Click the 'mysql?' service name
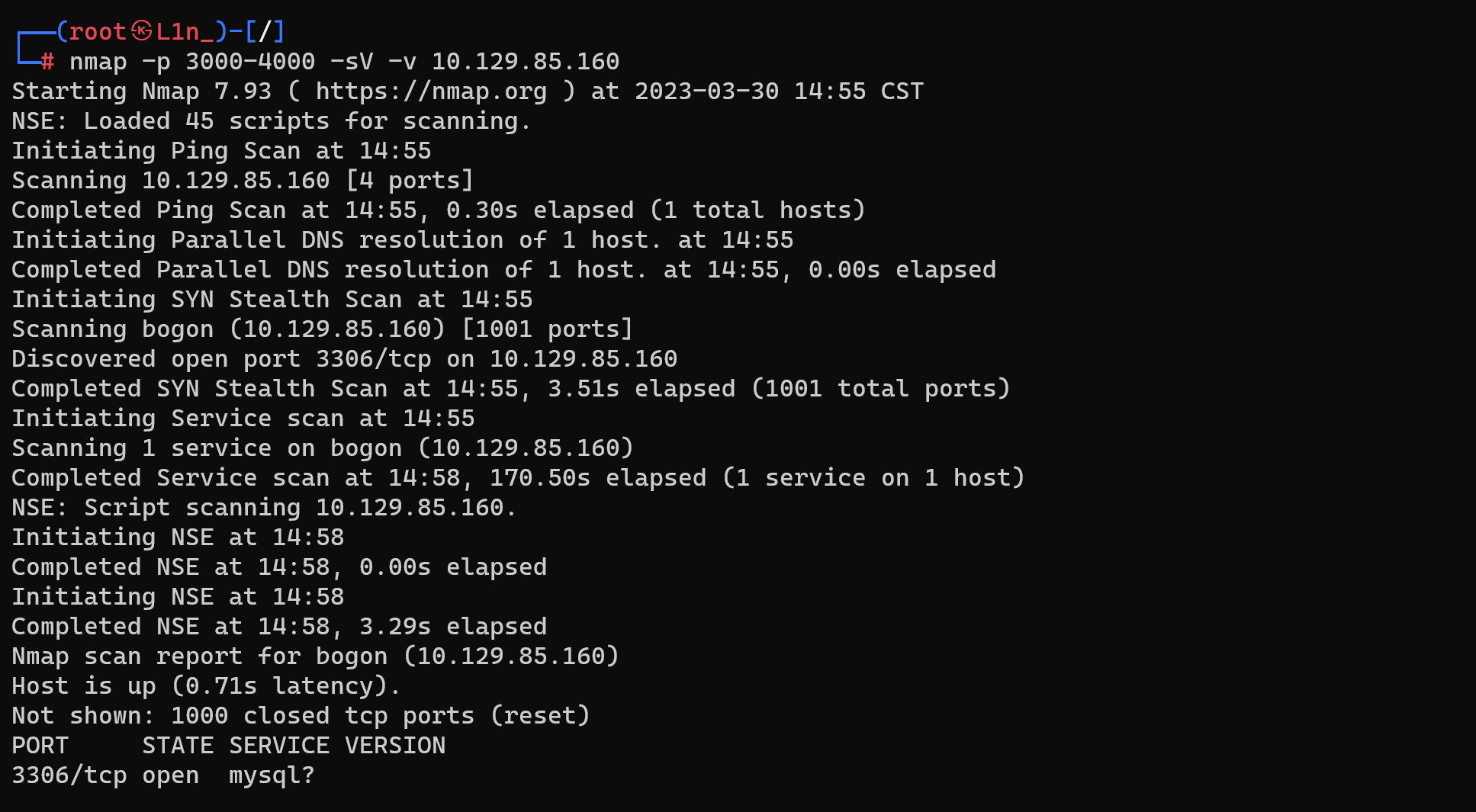The image size is (1476, 812). click(272, 775)
